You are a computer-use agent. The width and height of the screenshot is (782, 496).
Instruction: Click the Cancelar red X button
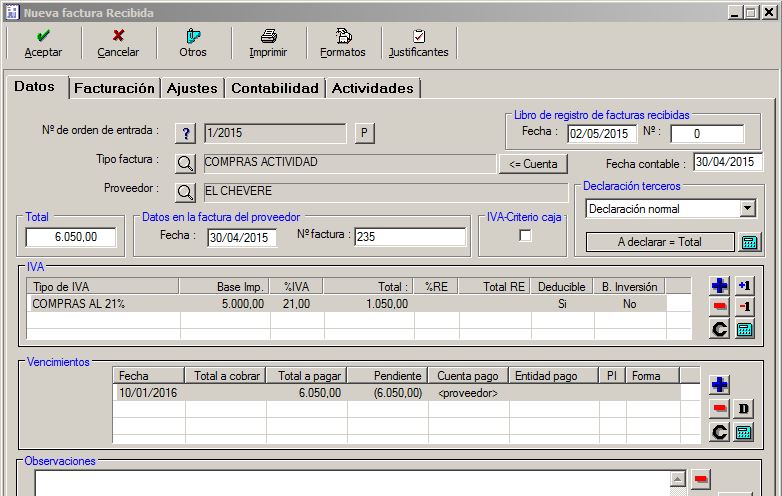(118, 44)
